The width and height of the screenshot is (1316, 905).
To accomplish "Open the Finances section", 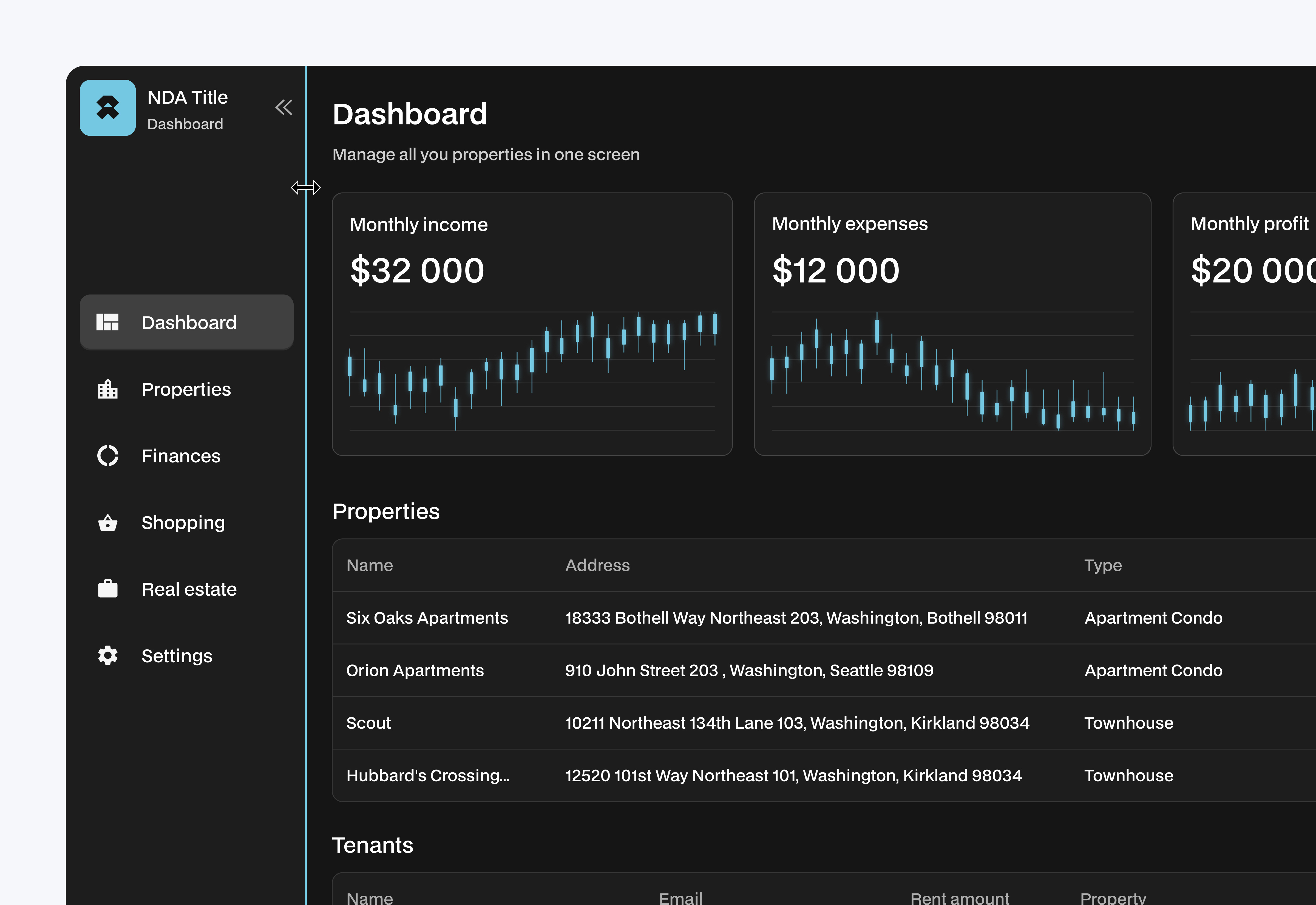I will click(x=181, y=455).
